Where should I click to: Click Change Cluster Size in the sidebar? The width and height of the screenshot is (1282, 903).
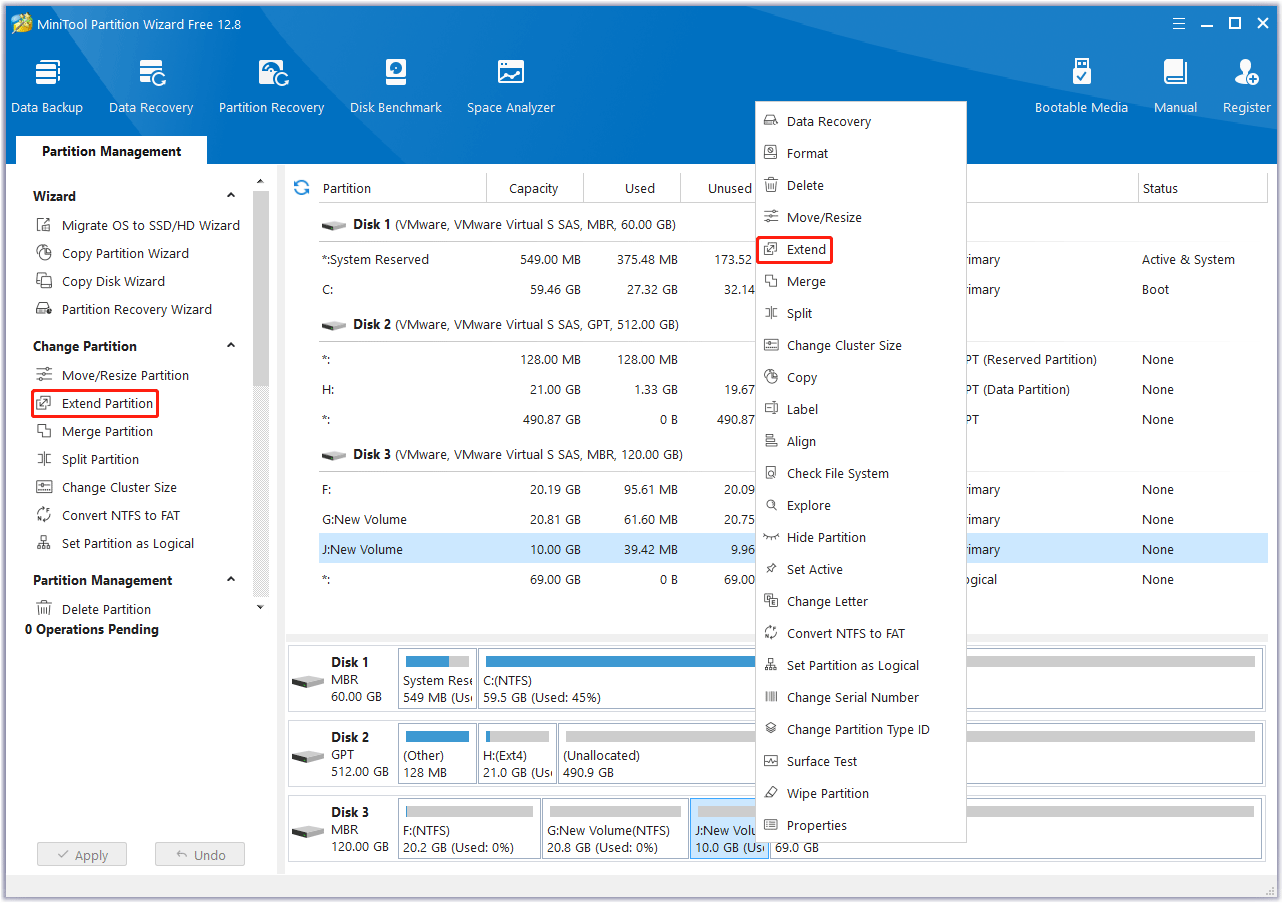coord(107,487)
